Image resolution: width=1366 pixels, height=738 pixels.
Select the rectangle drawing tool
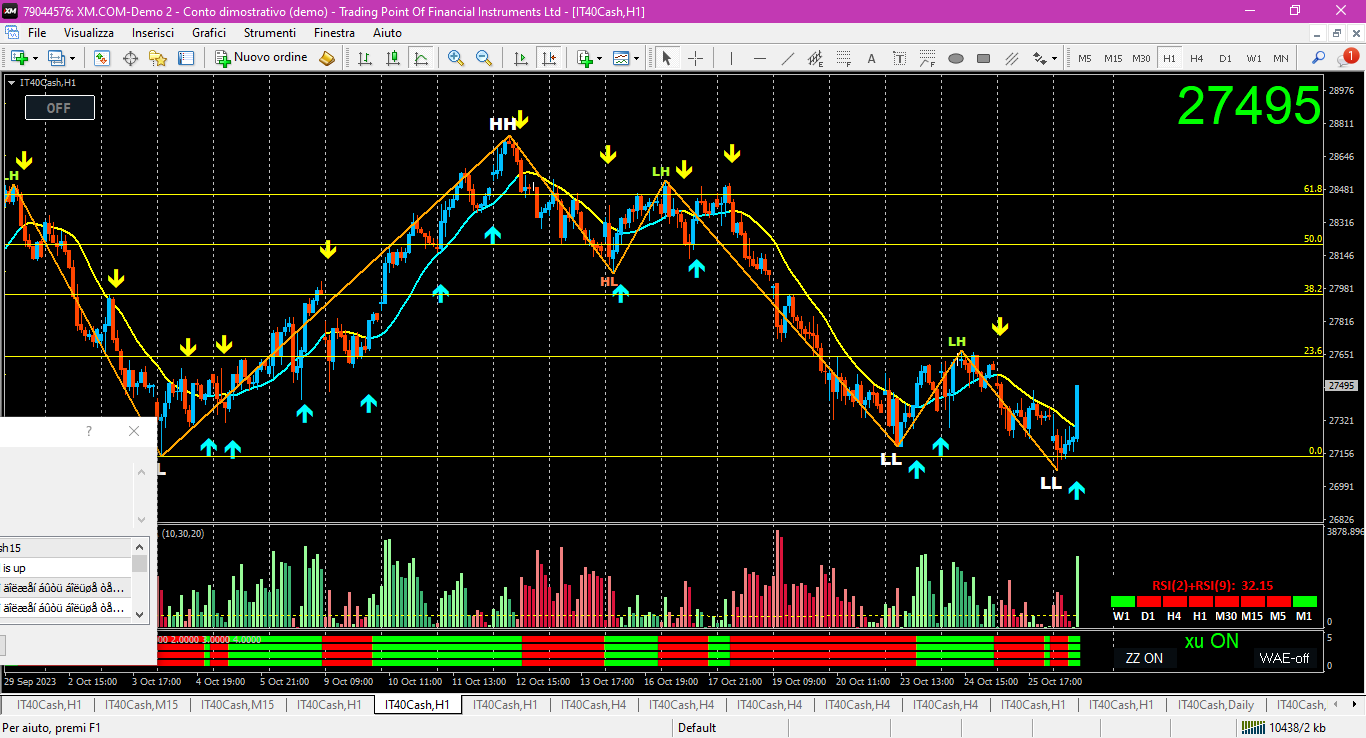point(984,58)
